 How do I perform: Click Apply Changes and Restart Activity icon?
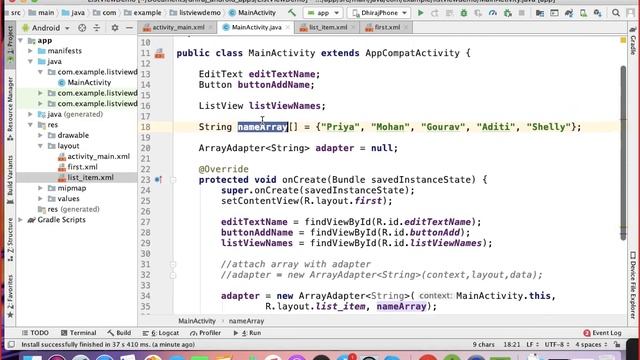pos(435,13)
